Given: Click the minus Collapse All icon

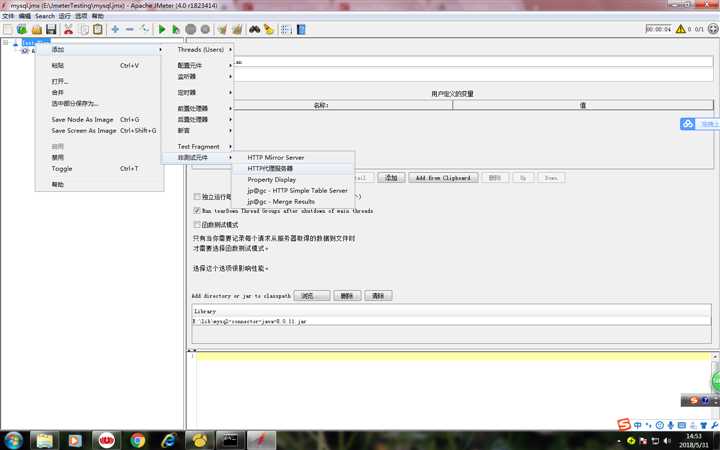Looking at the screenshot, I should tap(129, 29).
